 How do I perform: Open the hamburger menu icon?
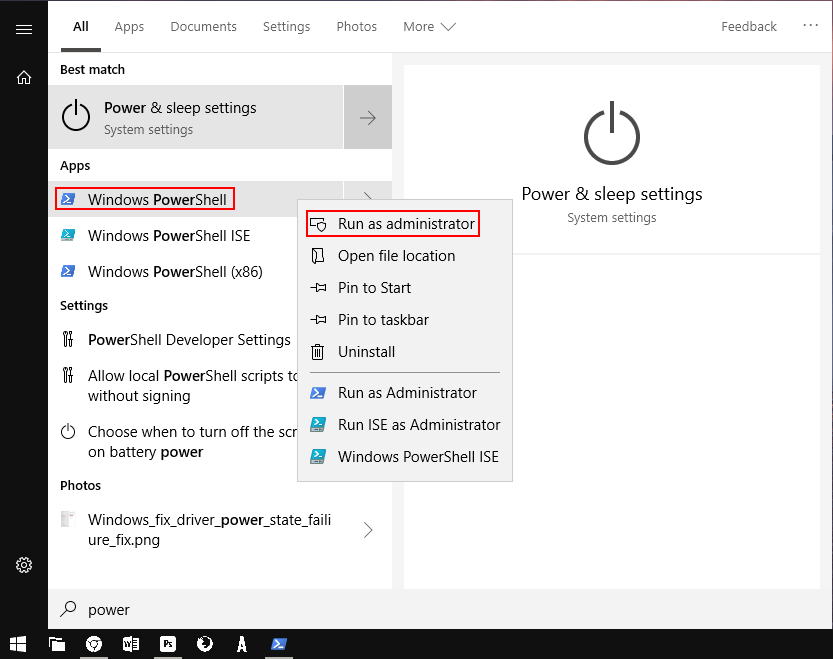[x=24, y=29]
